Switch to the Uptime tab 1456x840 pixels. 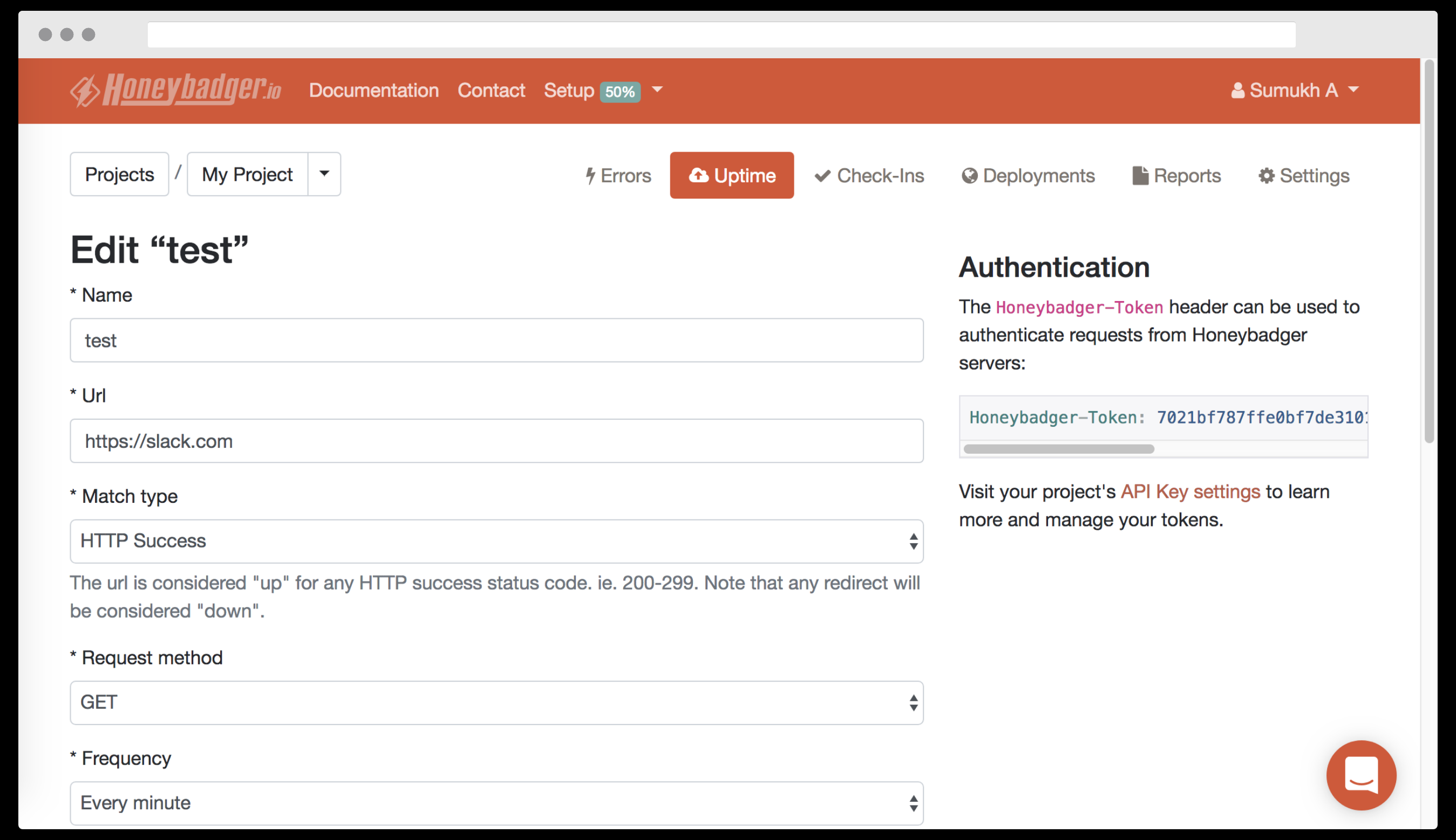732,175
